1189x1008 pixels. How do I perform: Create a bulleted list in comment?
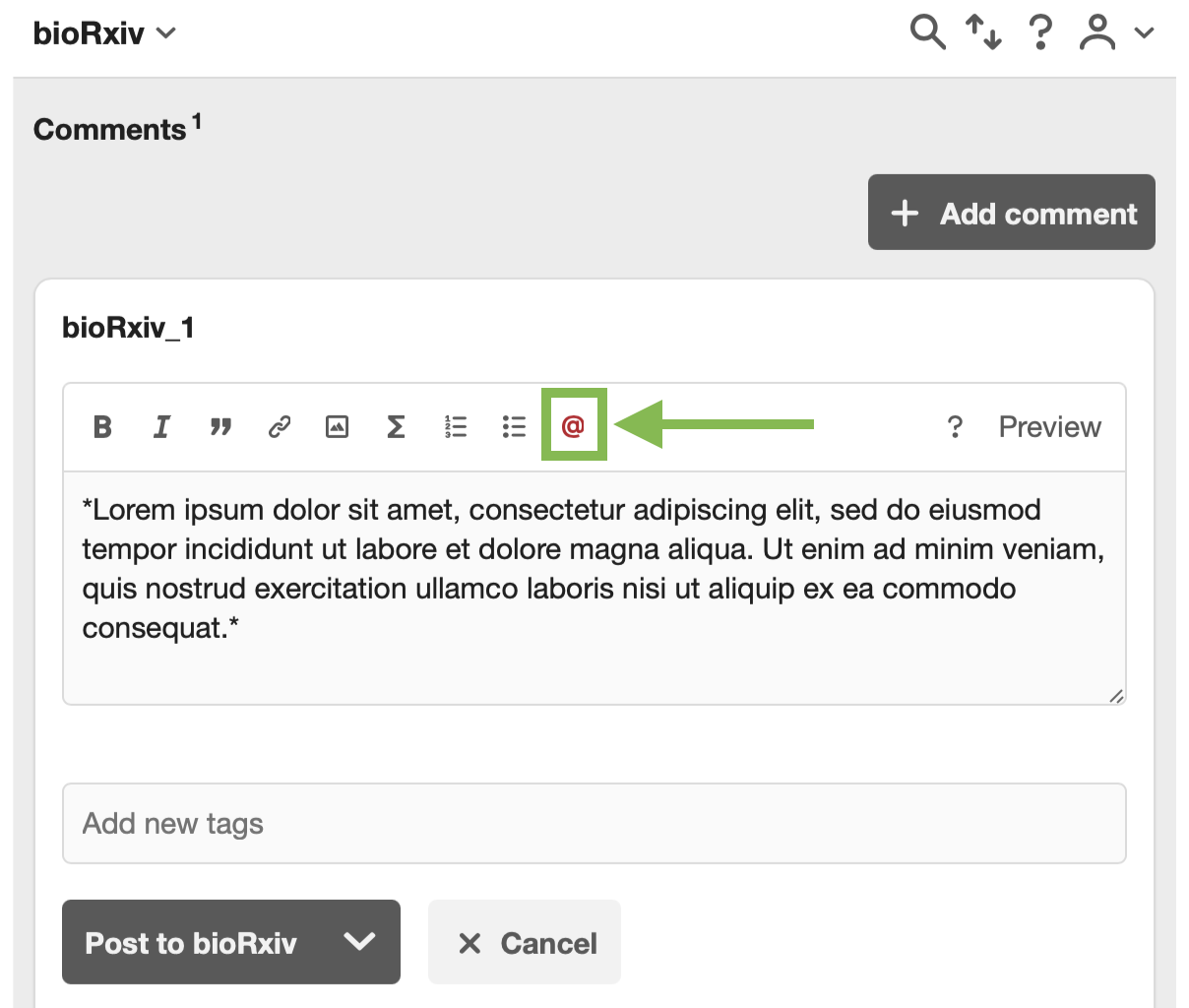pyautogui.click(x=514, y=427)
